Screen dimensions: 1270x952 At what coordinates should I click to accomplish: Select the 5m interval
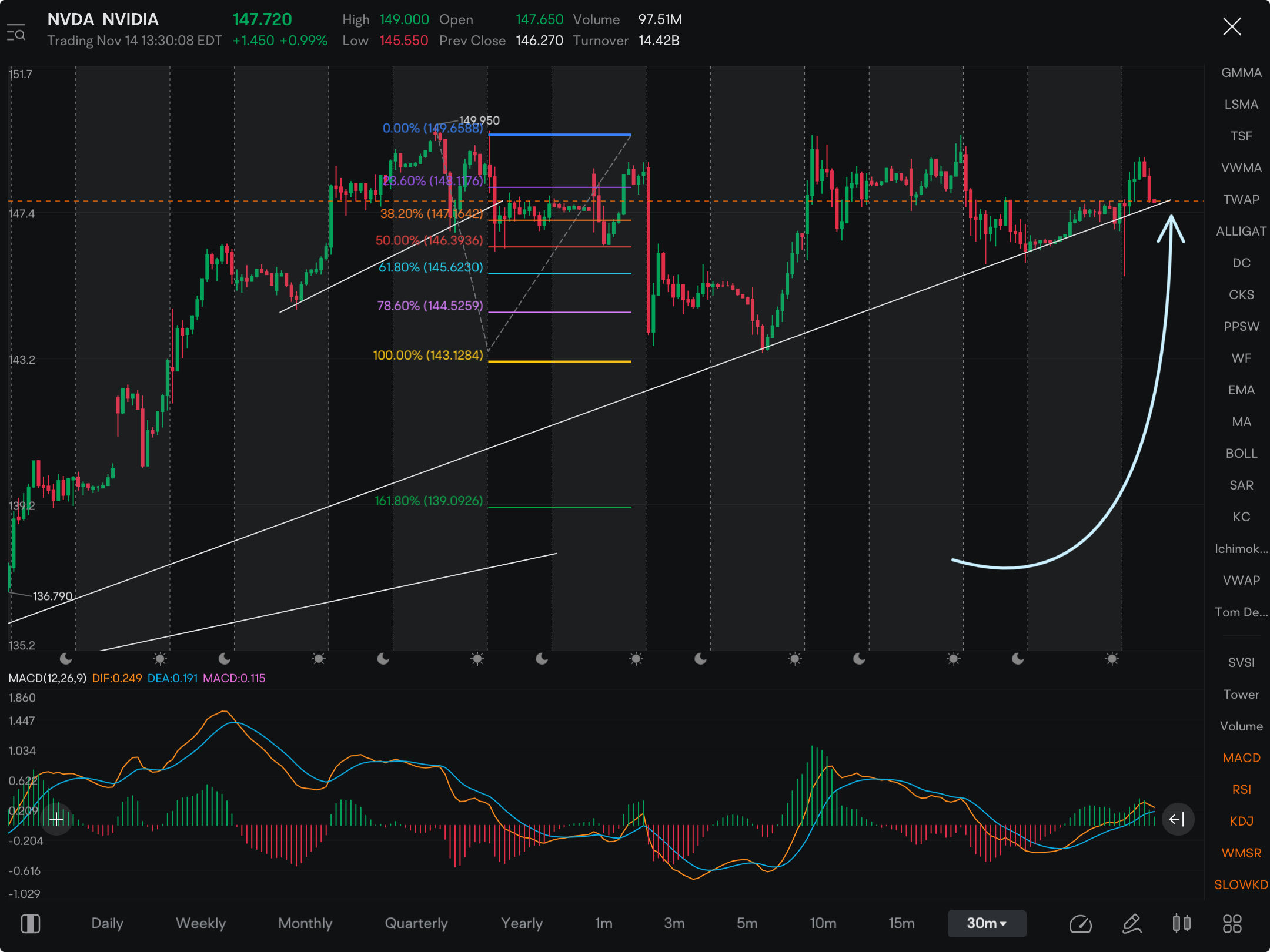(747, 923)
